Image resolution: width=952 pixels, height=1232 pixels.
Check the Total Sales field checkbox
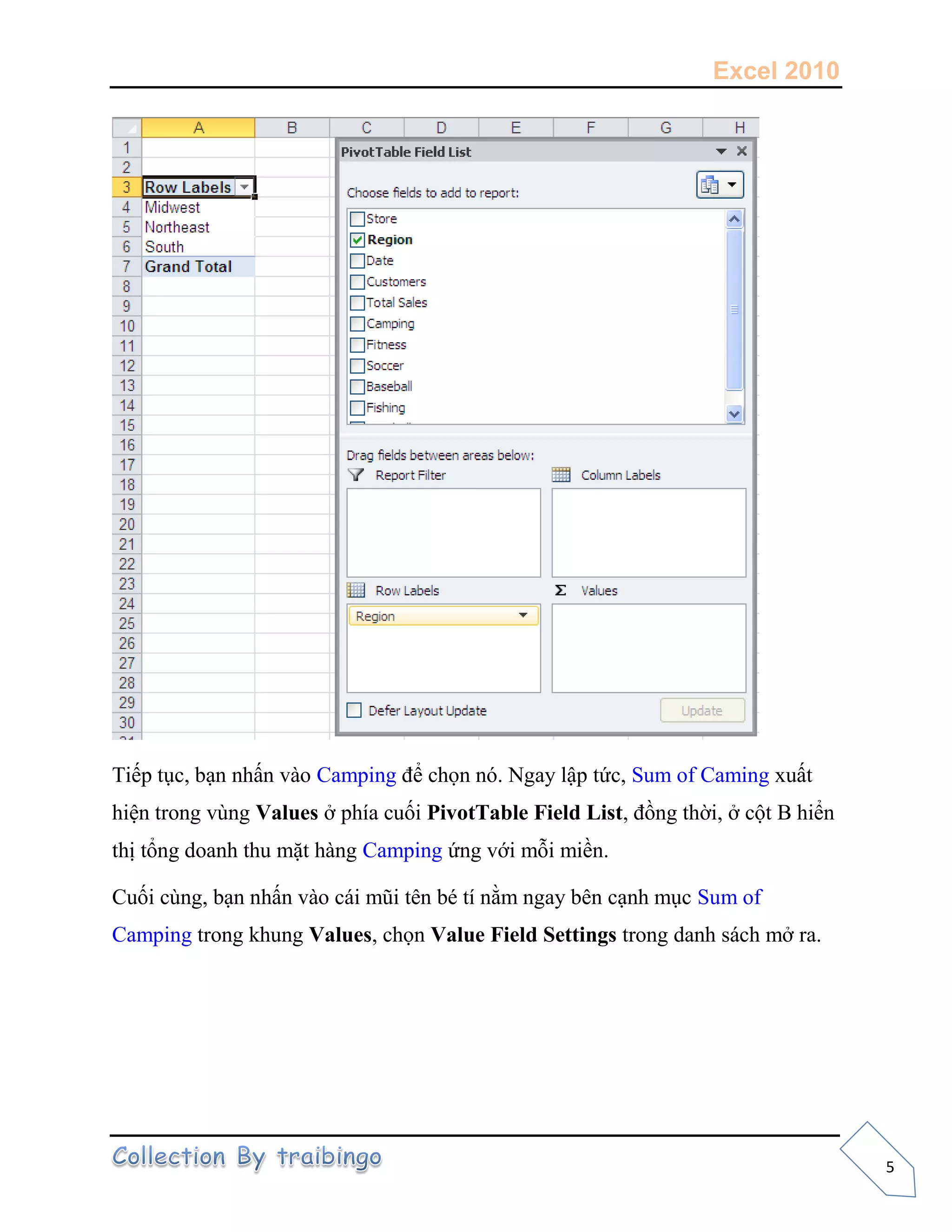click(357, 303)
